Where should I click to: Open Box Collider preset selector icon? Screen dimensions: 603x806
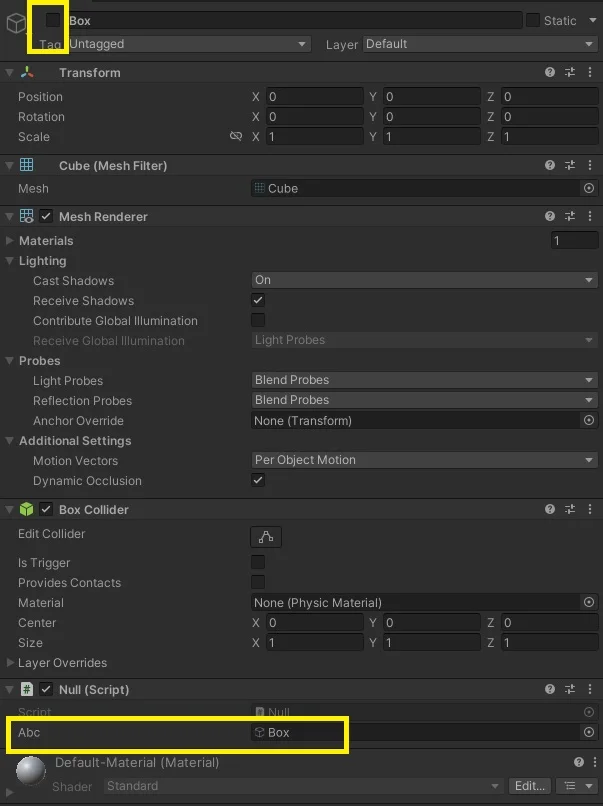point(570,509)
